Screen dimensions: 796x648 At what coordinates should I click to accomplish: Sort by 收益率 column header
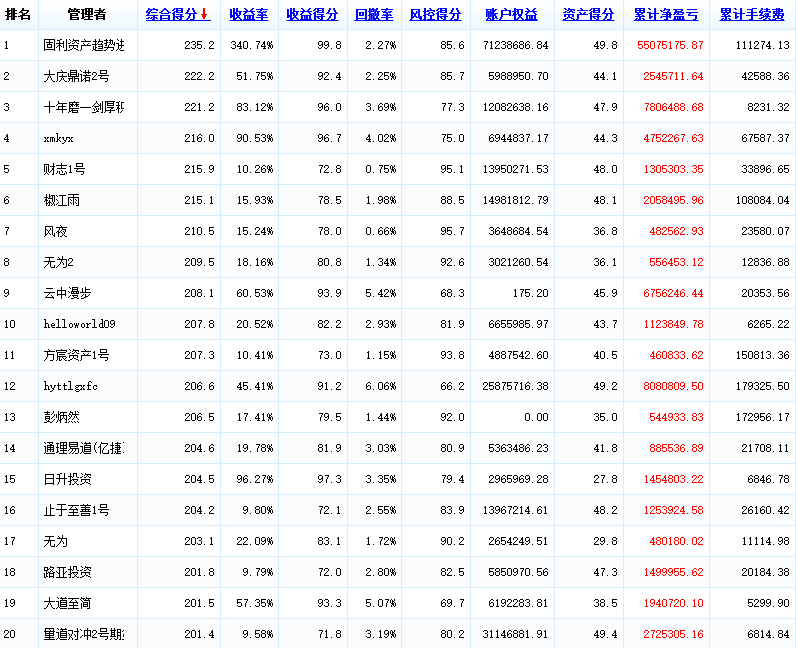(x=247, y=15)
